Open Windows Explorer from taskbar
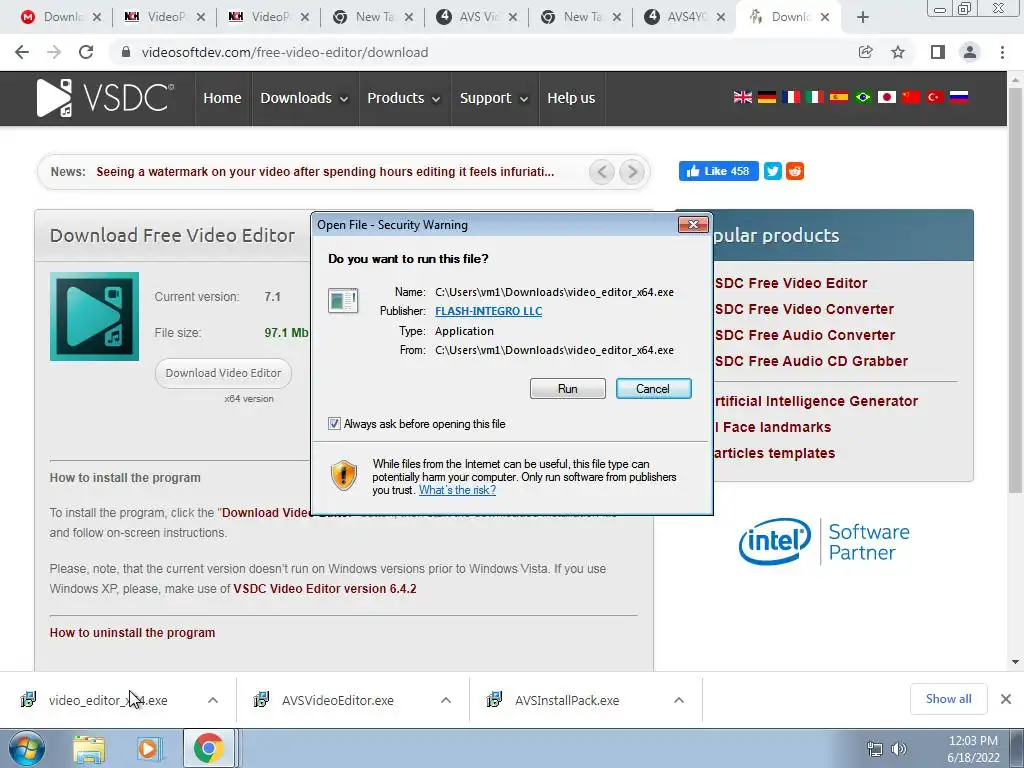This screenshot has height=768, width=1024. tap(89, 749)
